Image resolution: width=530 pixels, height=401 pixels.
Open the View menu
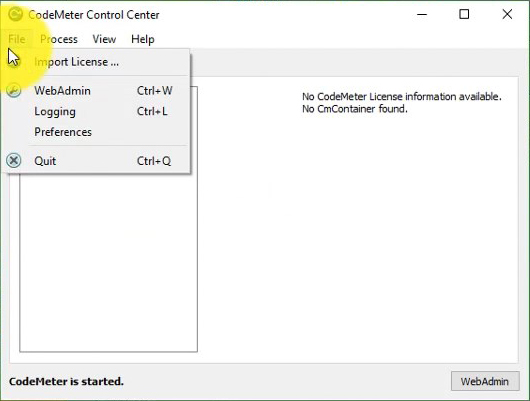[x=104, y=39]
